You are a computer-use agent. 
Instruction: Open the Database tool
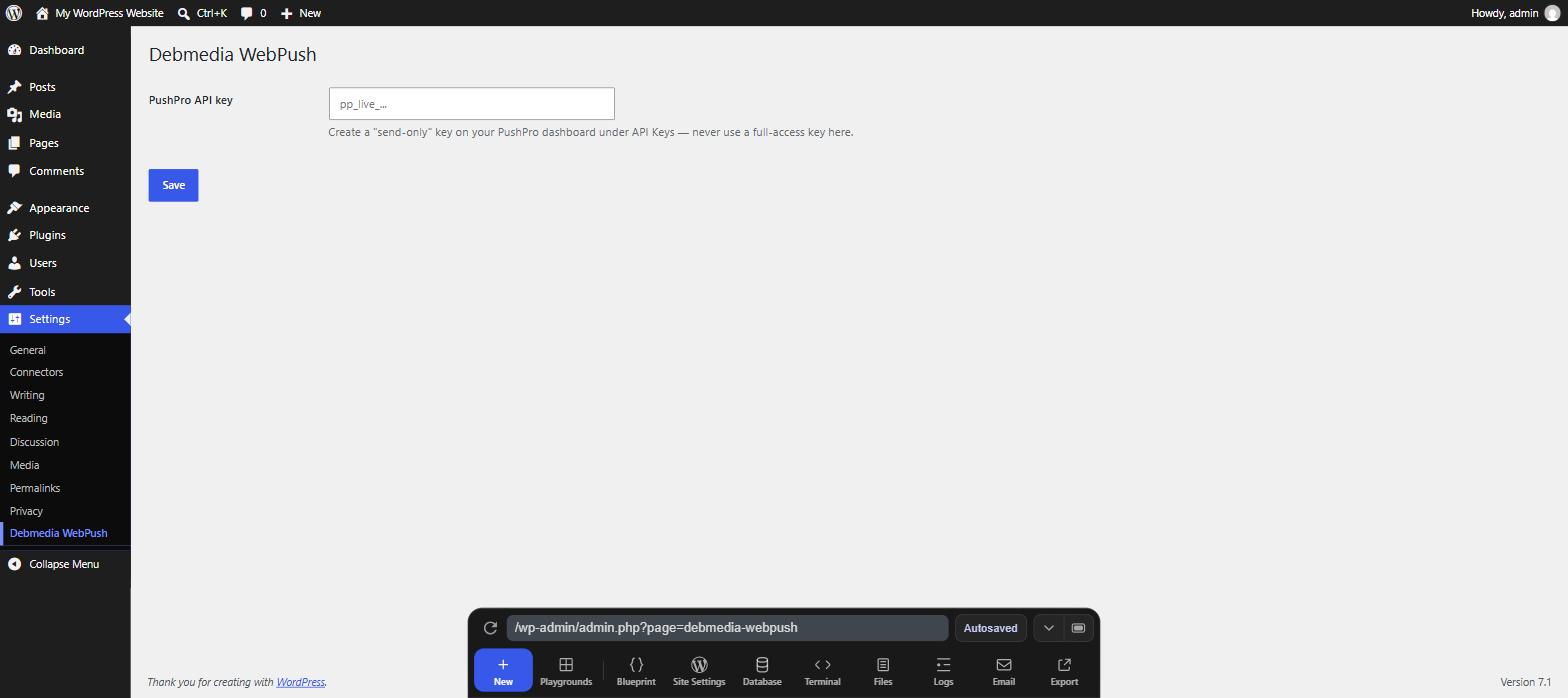[762, 671]
